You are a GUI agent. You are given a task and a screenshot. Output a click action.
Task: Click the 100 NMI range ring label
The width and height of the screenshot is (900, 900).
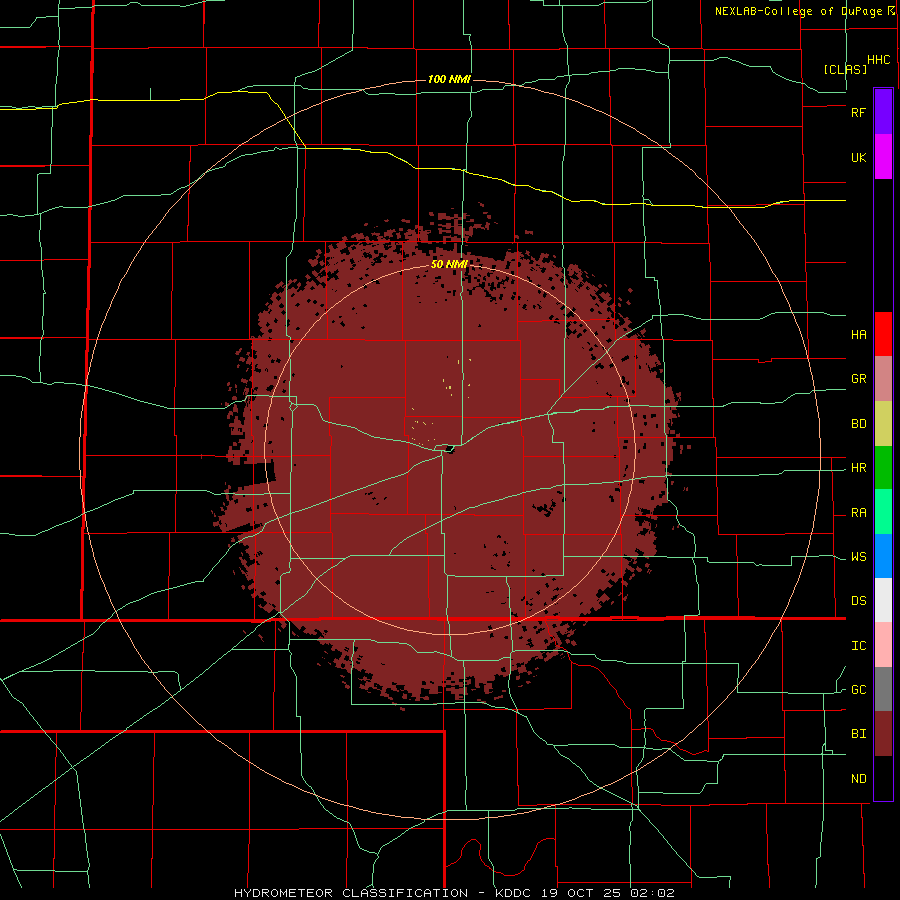(x=449, y=79)
